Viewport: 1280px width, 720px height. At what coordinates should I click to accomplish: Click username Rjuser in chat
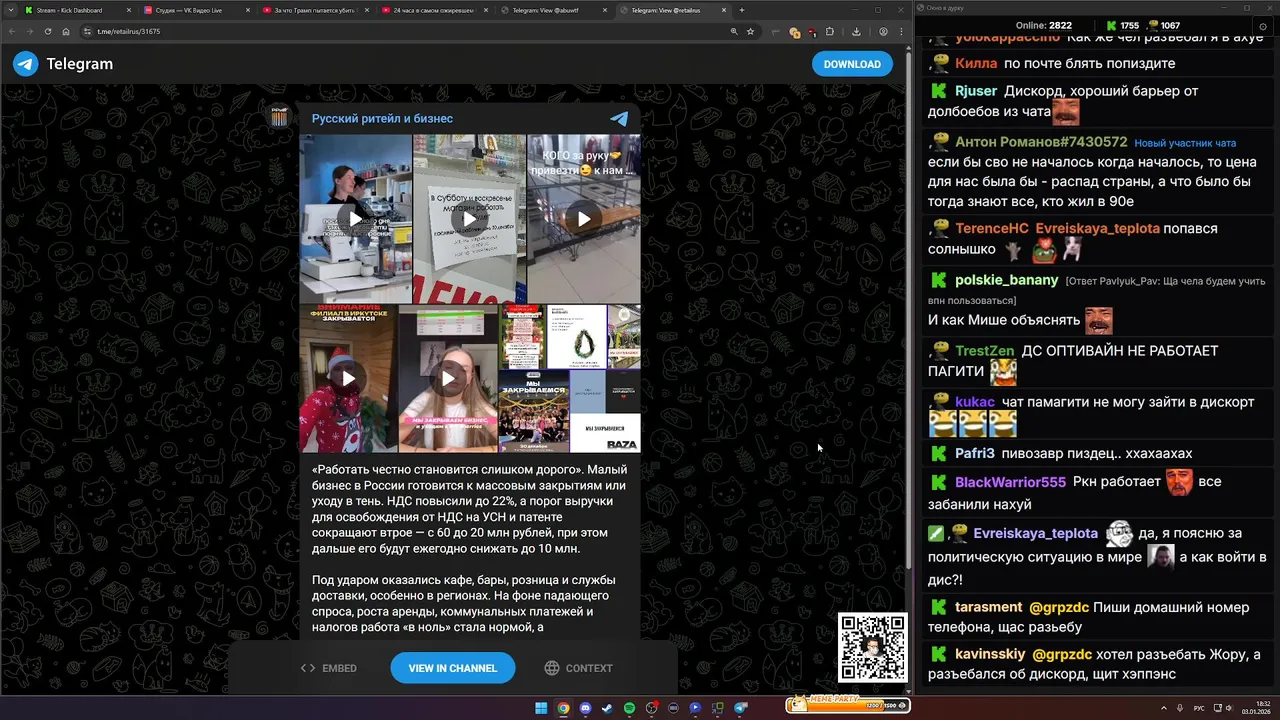tap(976, 91)
